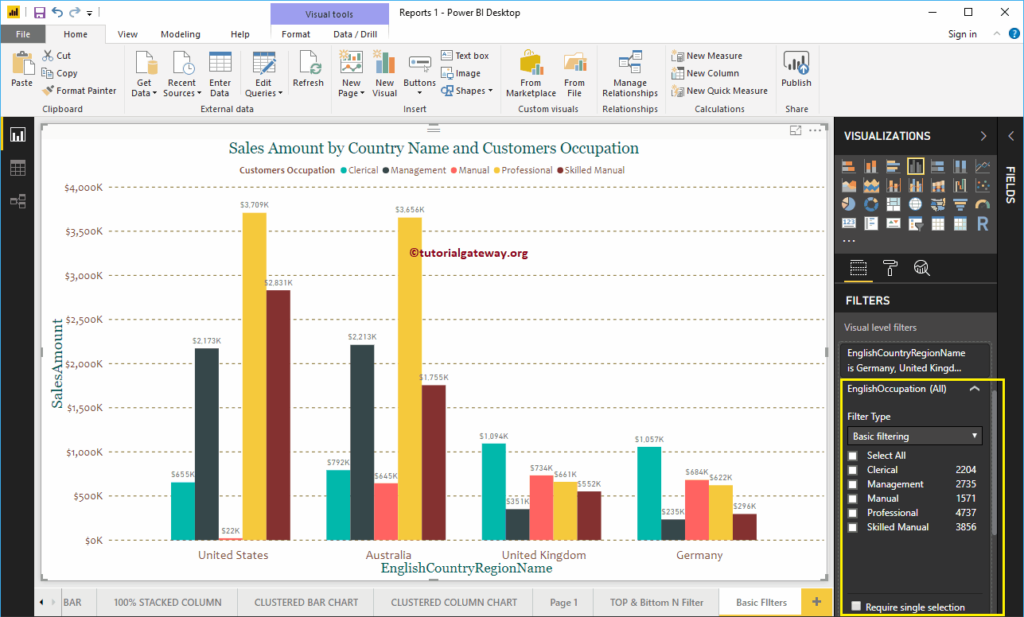
Task: Click New Measure button
Action: click(x=707, y=56)
